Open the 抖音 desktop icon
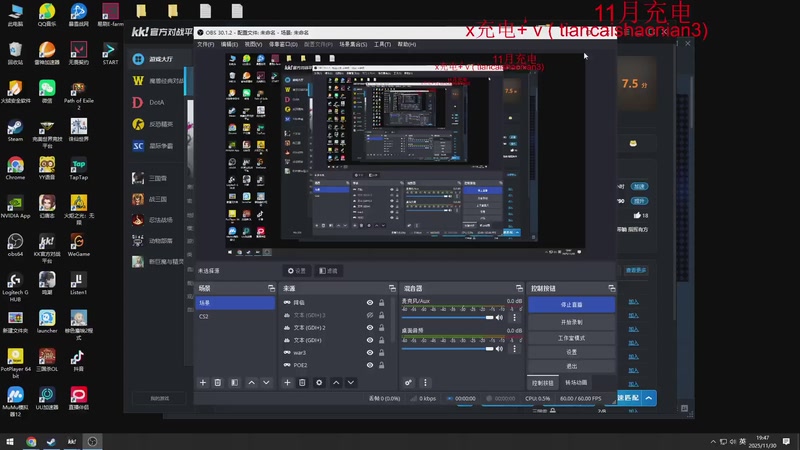The width and height of the screenshot is (800, 450). [x=78, y=360]
